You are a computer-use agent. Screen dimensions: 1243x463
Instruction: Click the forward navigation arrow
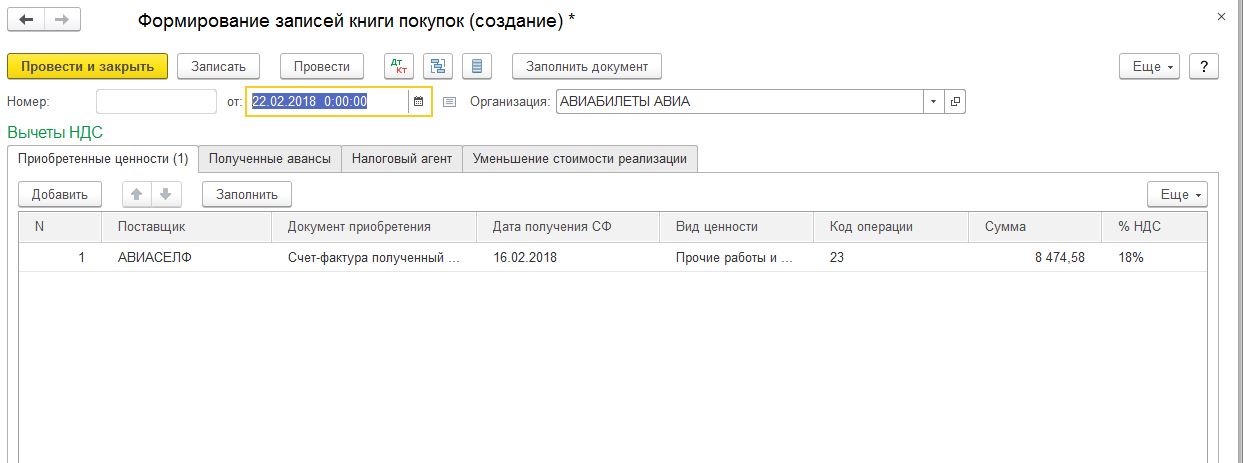(62, 20)
